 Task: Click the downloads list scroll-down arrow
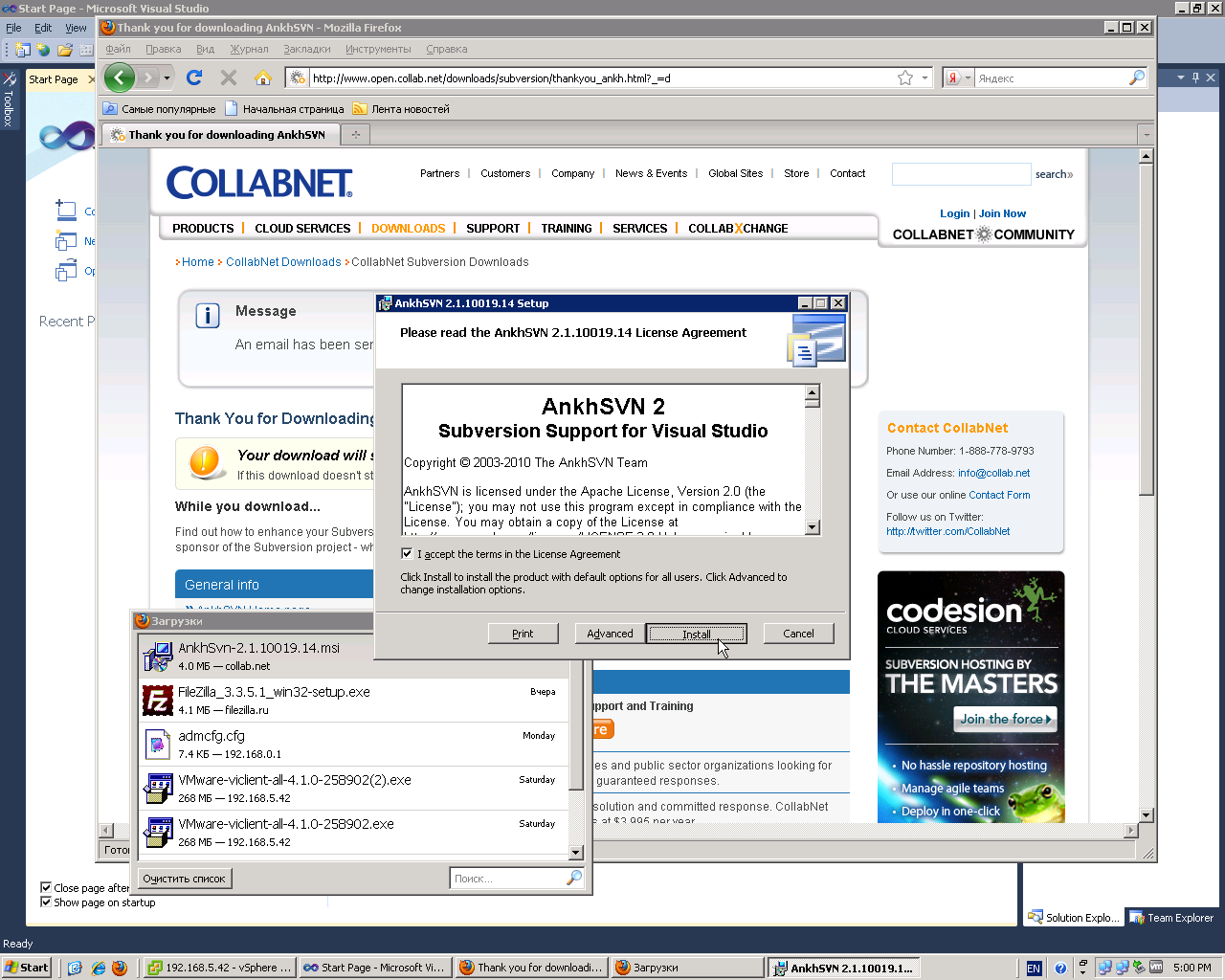click(x=575, y=852)
